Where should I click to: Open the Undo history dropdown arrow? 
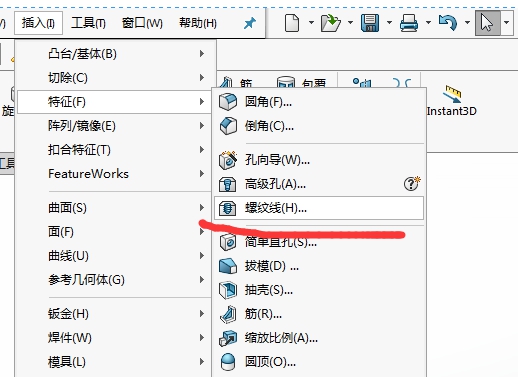[467, 23]
